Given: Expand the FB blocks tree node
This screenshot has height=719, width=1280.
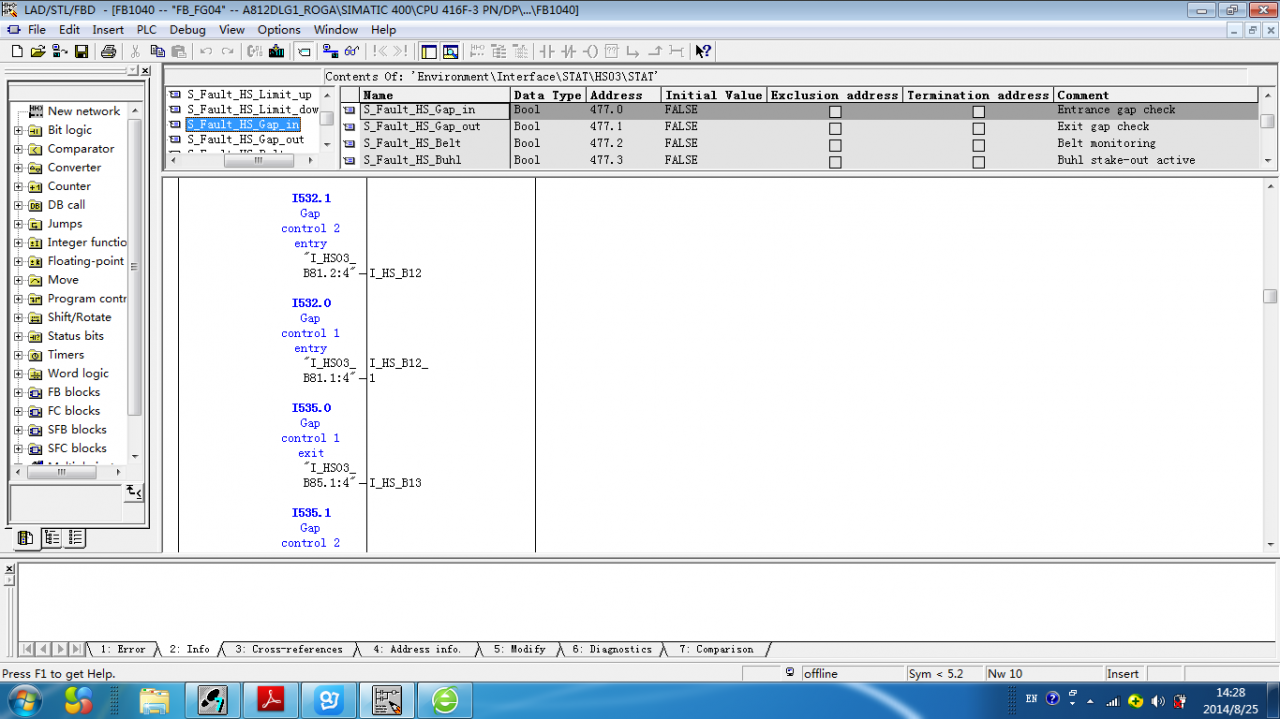Looking at the screenshot, I should [x=19, y=393].
